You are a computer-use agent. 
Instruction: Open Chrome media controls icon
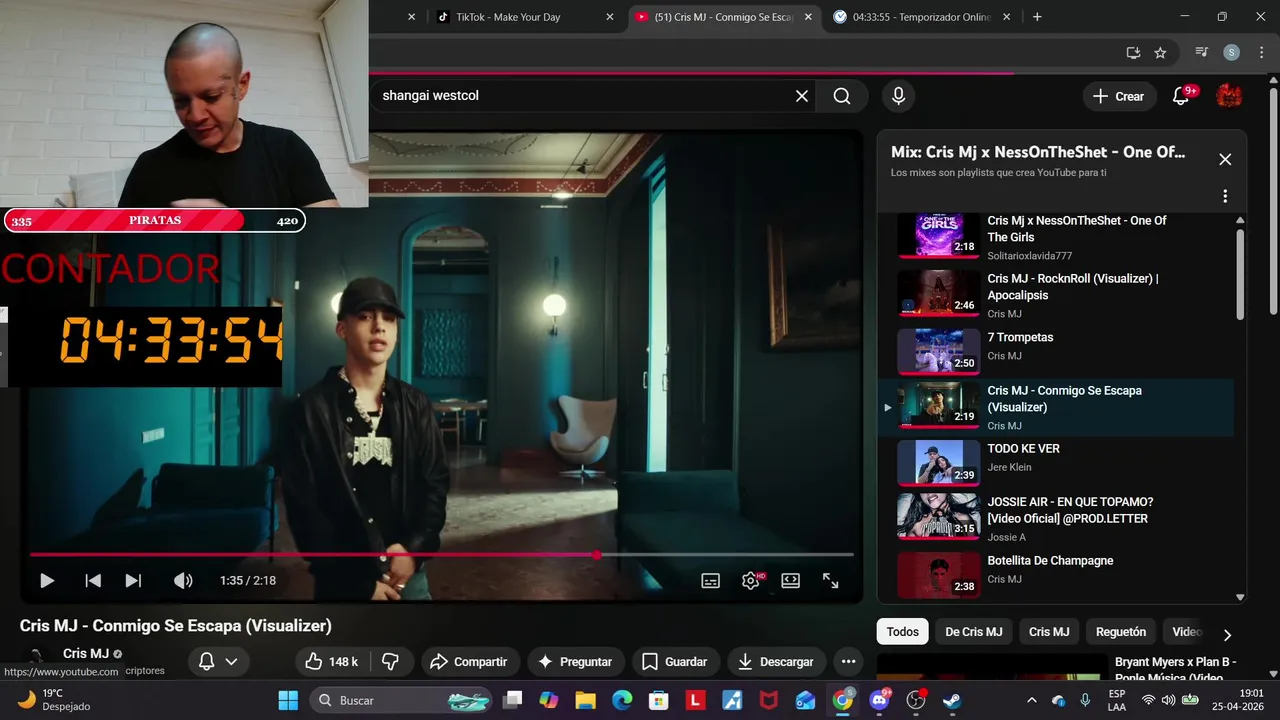click(1202, 53)
